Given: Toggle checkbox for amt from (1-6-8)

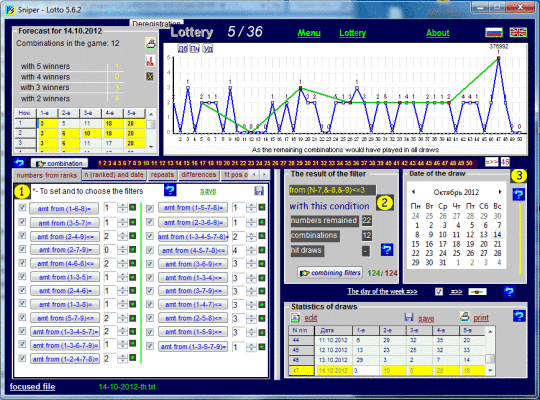Looking at the screenshot, I should click(x=22, y=208).
